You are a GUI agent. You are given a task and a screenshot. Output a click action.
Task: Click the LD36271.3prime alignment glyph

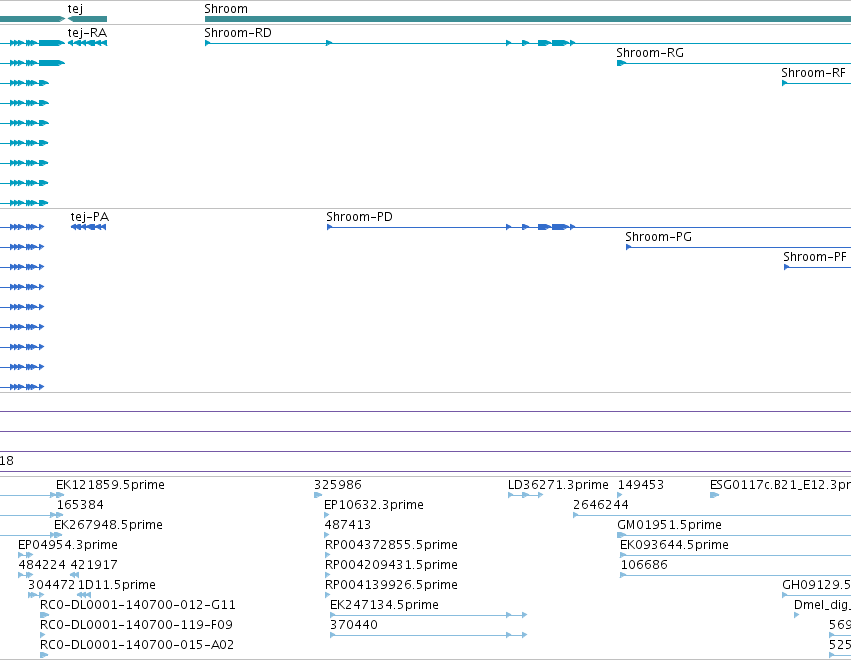click(525, 495)
